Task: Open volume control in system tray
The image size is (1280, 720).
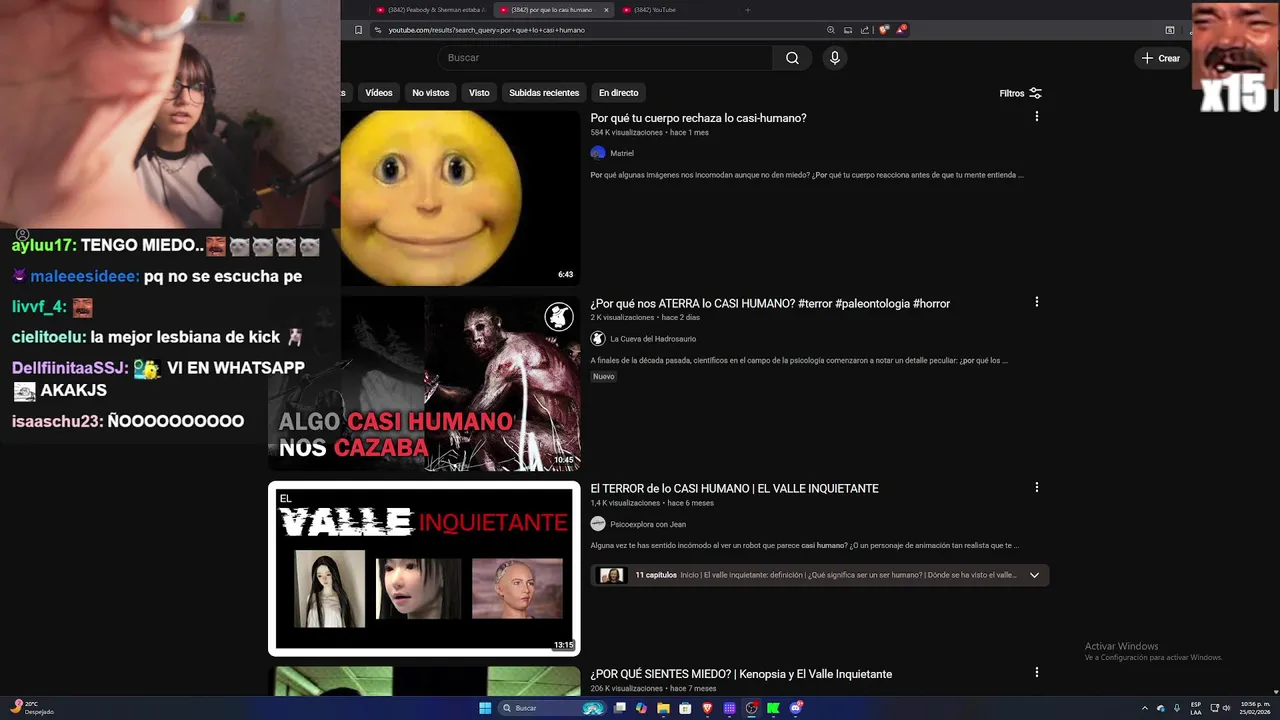Action: [x=1227, y=708]
